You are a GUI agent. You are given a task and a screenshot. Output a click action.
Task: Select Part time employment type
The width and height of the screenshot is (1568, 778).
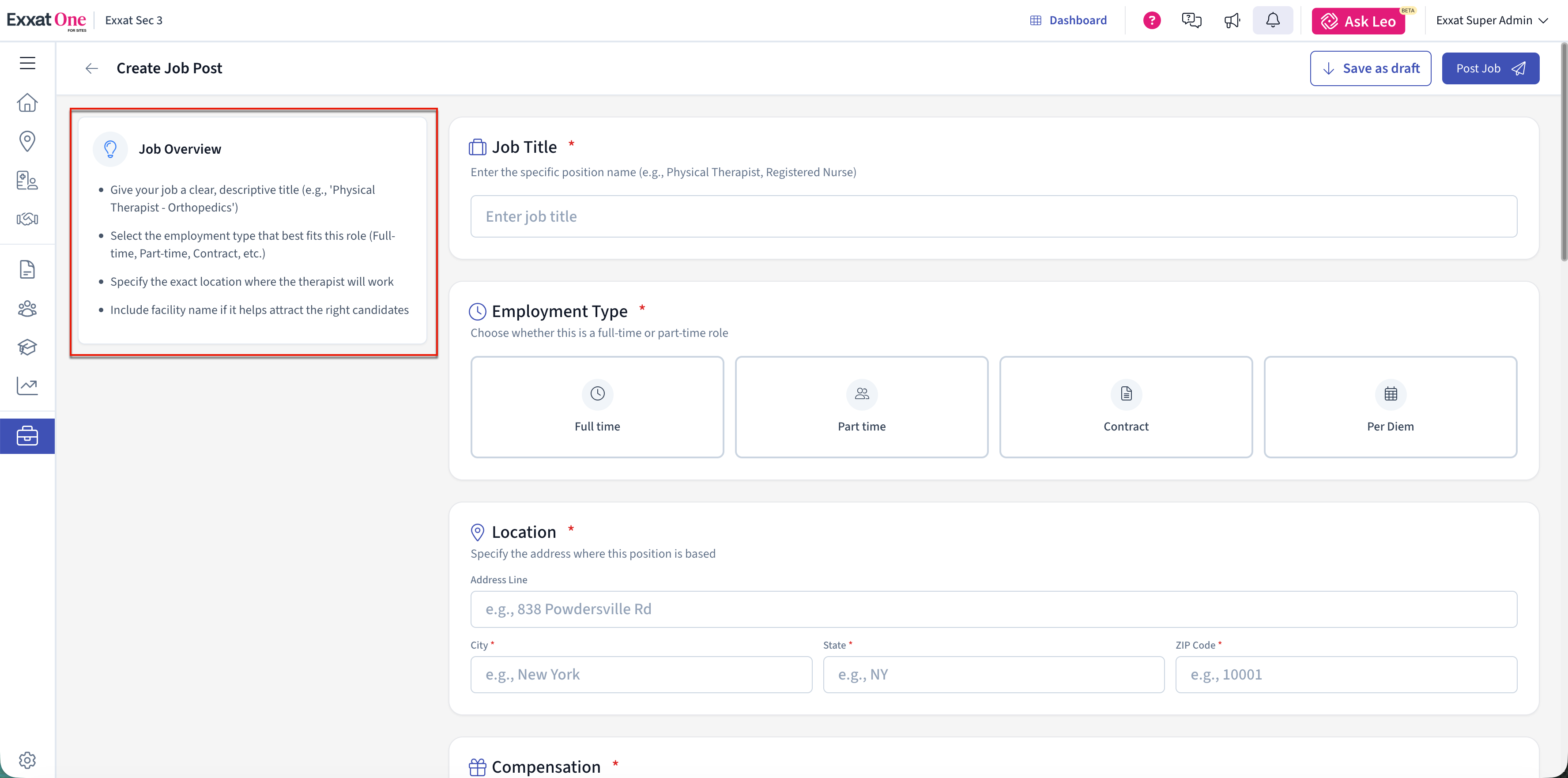[861, 407]
